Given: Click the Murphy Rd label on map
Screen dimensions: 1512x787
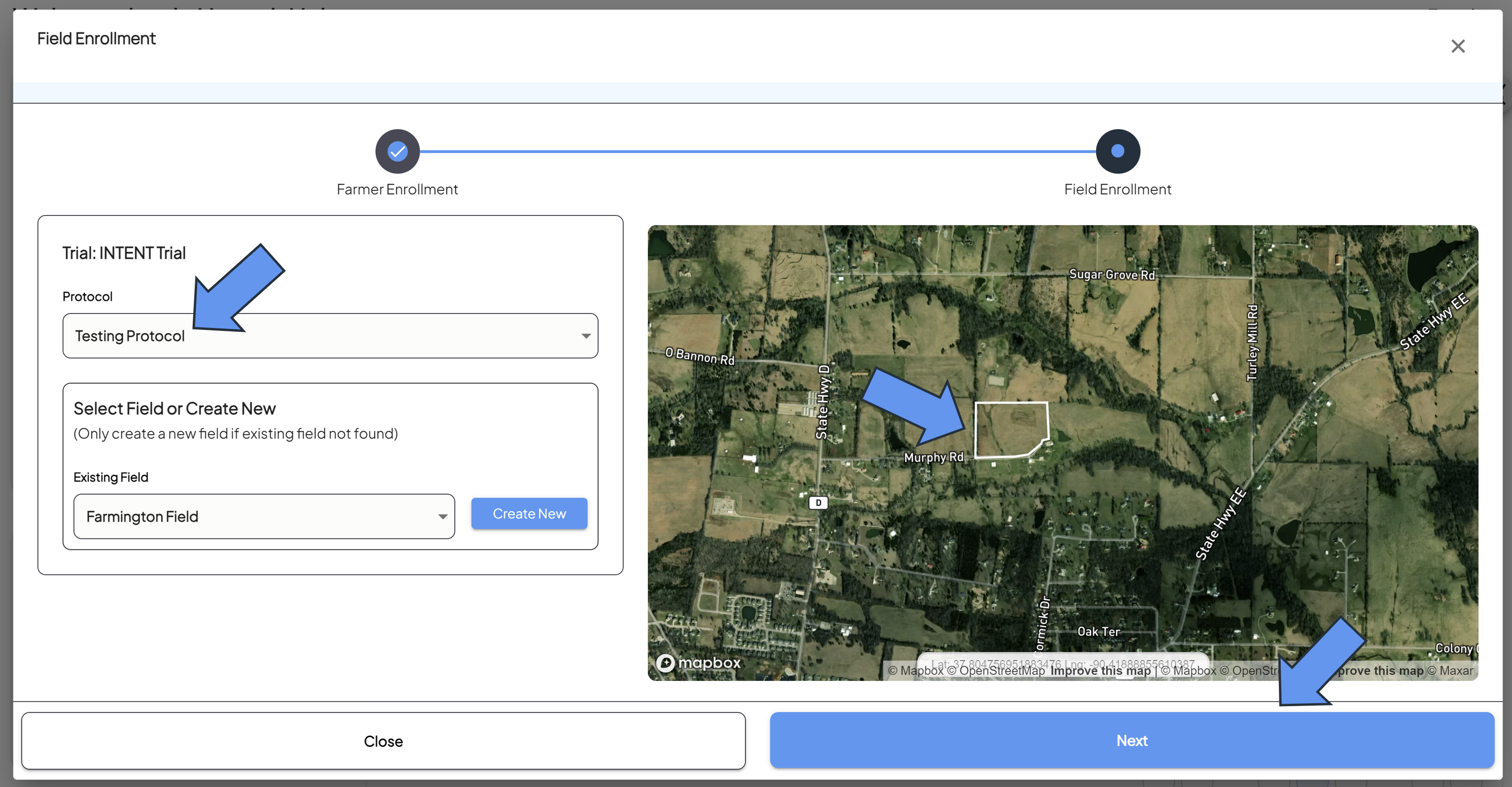Looking at the screenshot, I should point(933,457).
